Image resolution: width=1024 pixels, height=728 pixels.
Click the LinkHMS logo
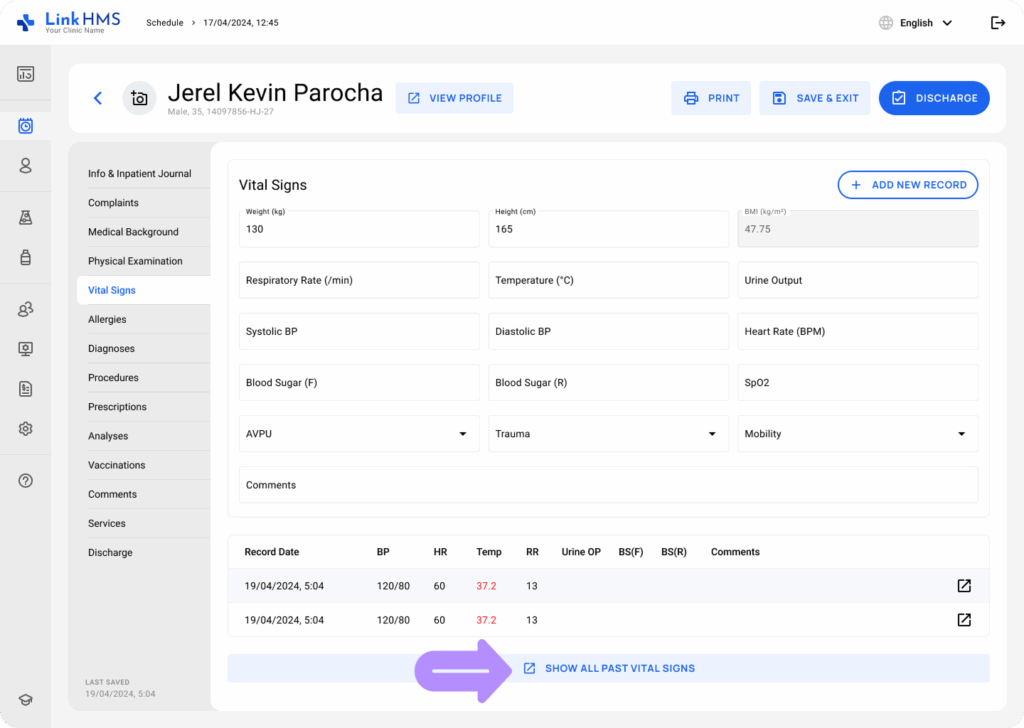coord(69,22)
